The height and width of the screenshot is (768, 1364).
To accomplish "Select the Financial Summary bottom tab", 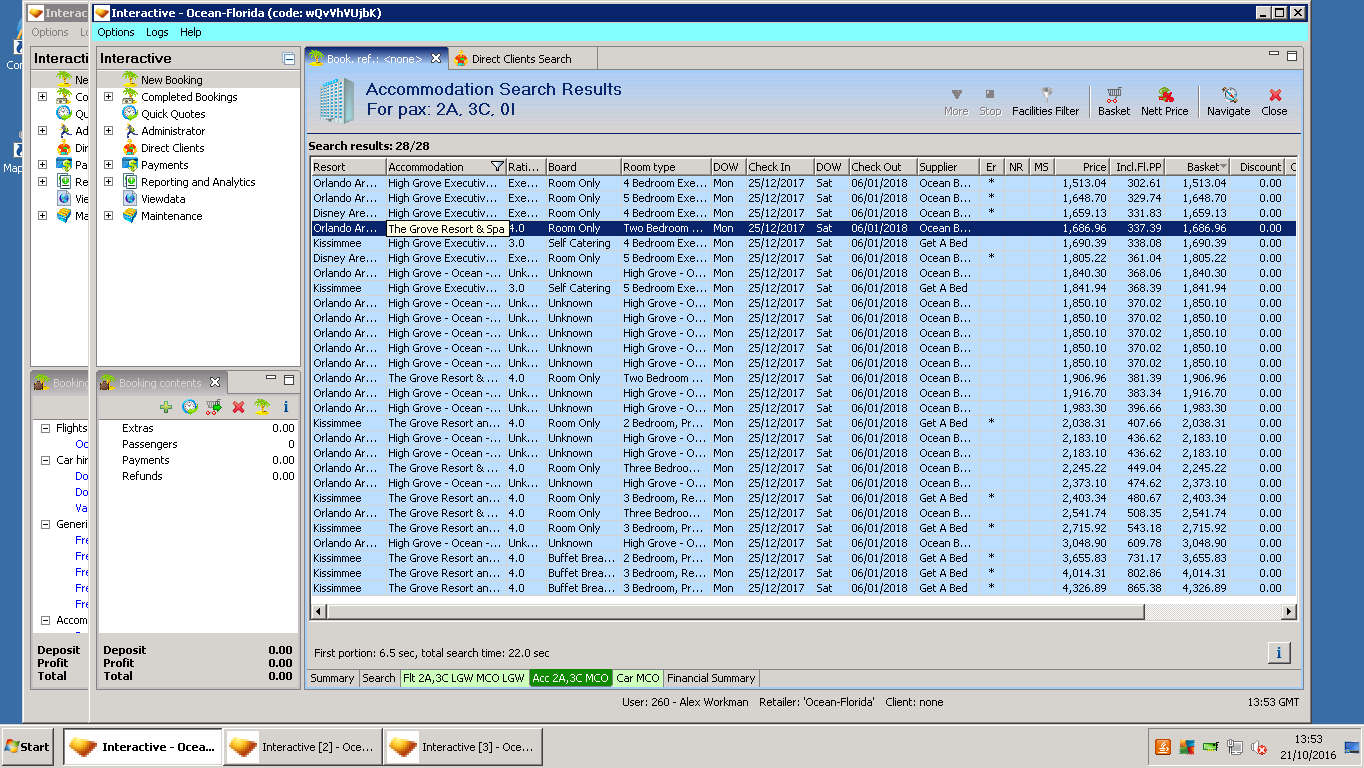I will (711, 678).
